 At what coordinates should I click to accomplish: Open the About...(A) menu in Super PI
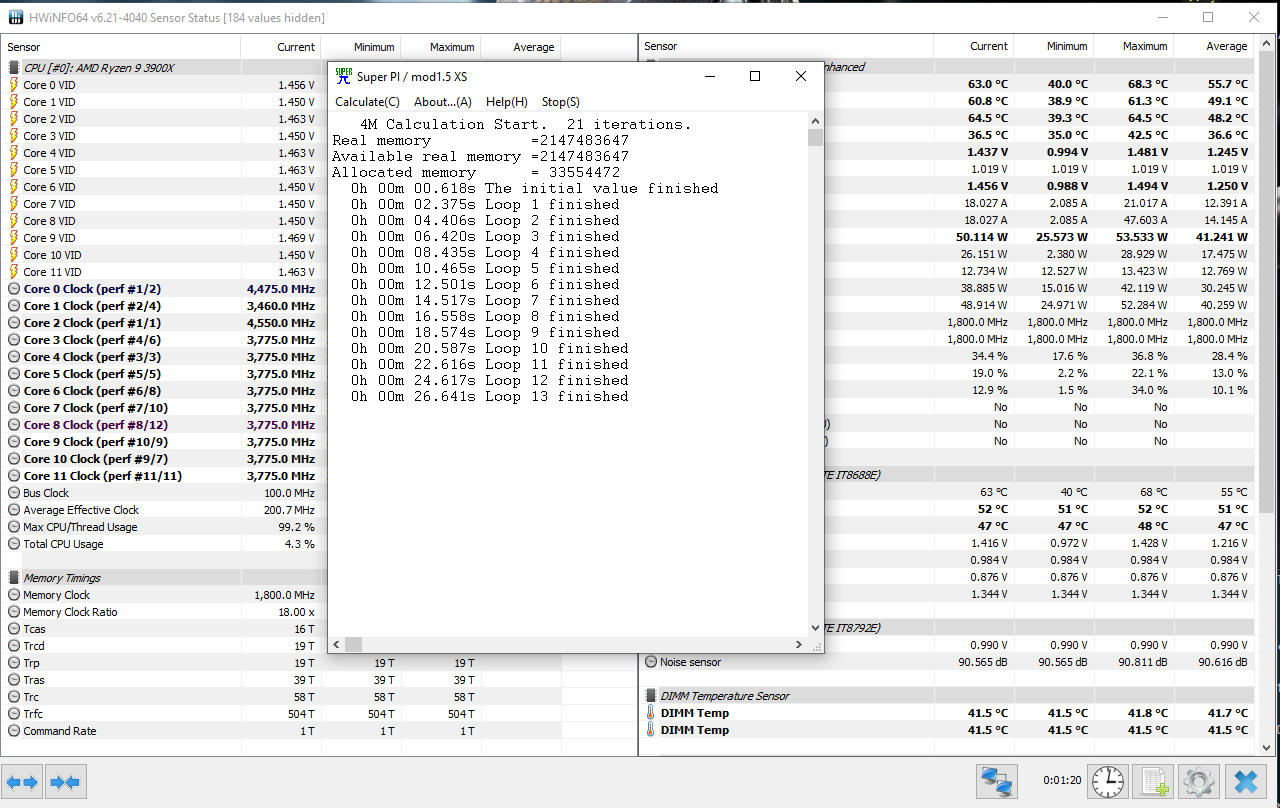coord(443,102)
